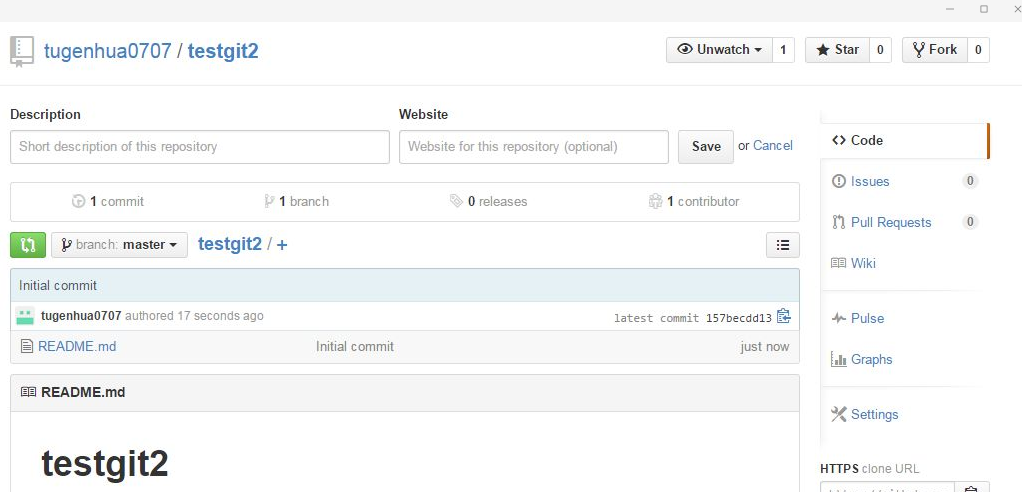
Task: Open README.md row's Initial commit message
Action: [x=355, y=347]
